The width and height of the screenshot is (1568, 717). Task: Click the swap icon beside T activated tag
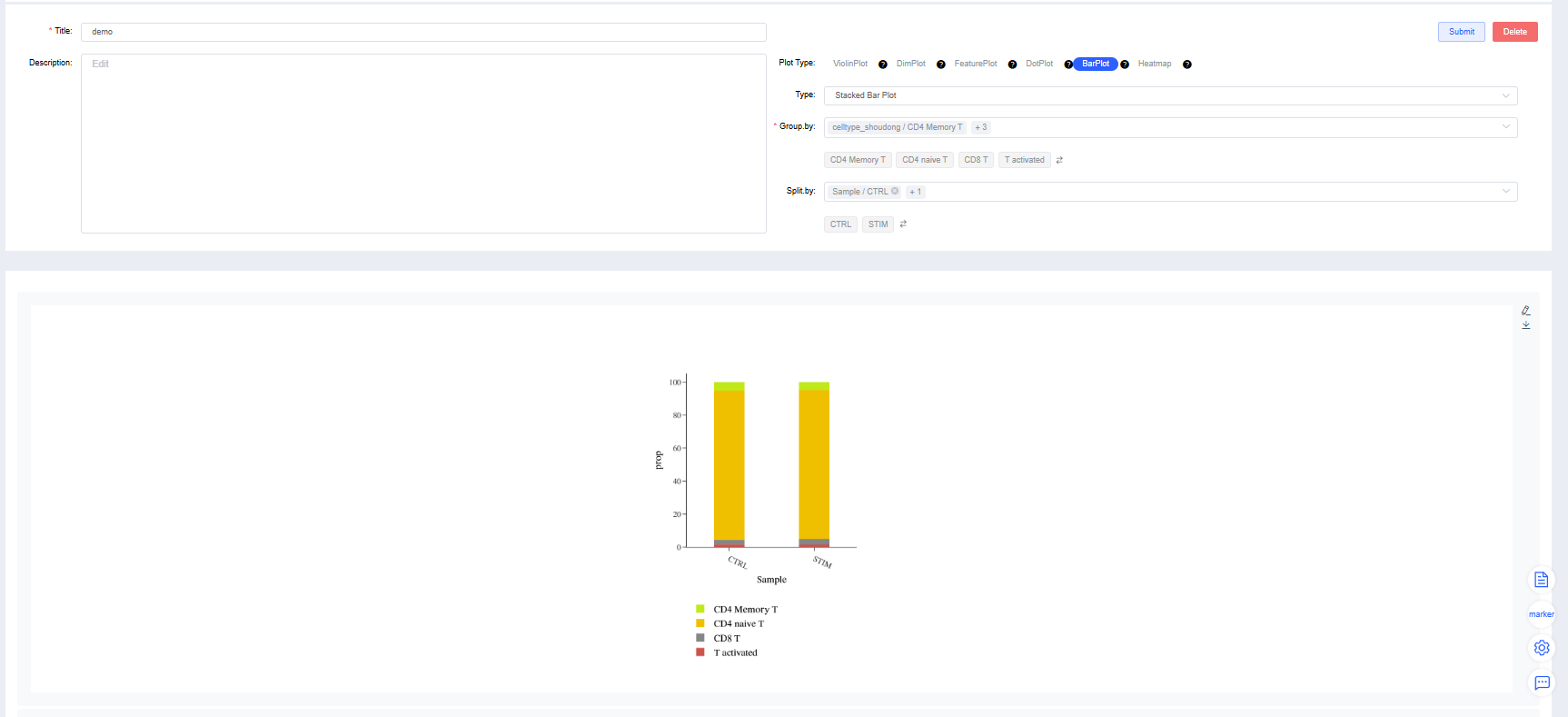click(1059, 160)
